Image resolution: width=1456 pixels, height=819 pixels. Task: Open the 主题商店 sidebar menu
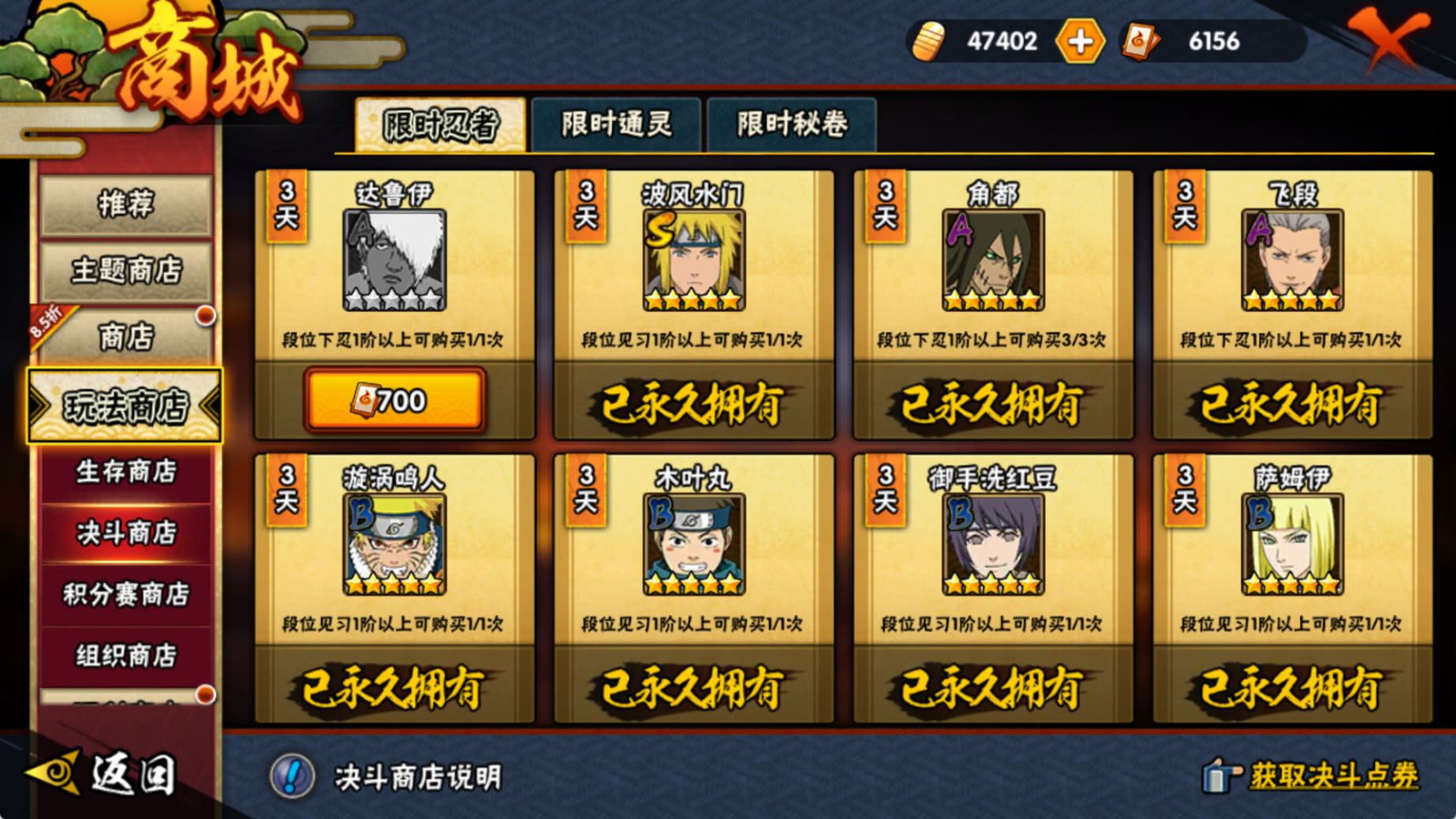(x=126, y=271)
